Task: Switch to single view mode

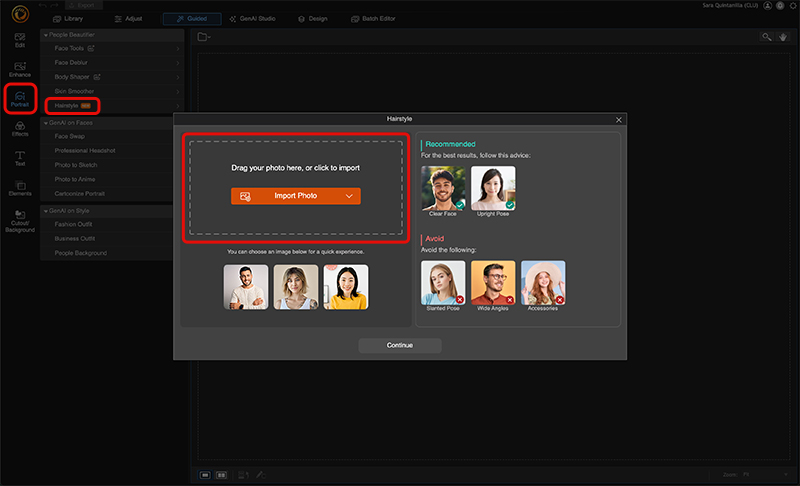Action: pyautogui.click(x=205, y=475)
